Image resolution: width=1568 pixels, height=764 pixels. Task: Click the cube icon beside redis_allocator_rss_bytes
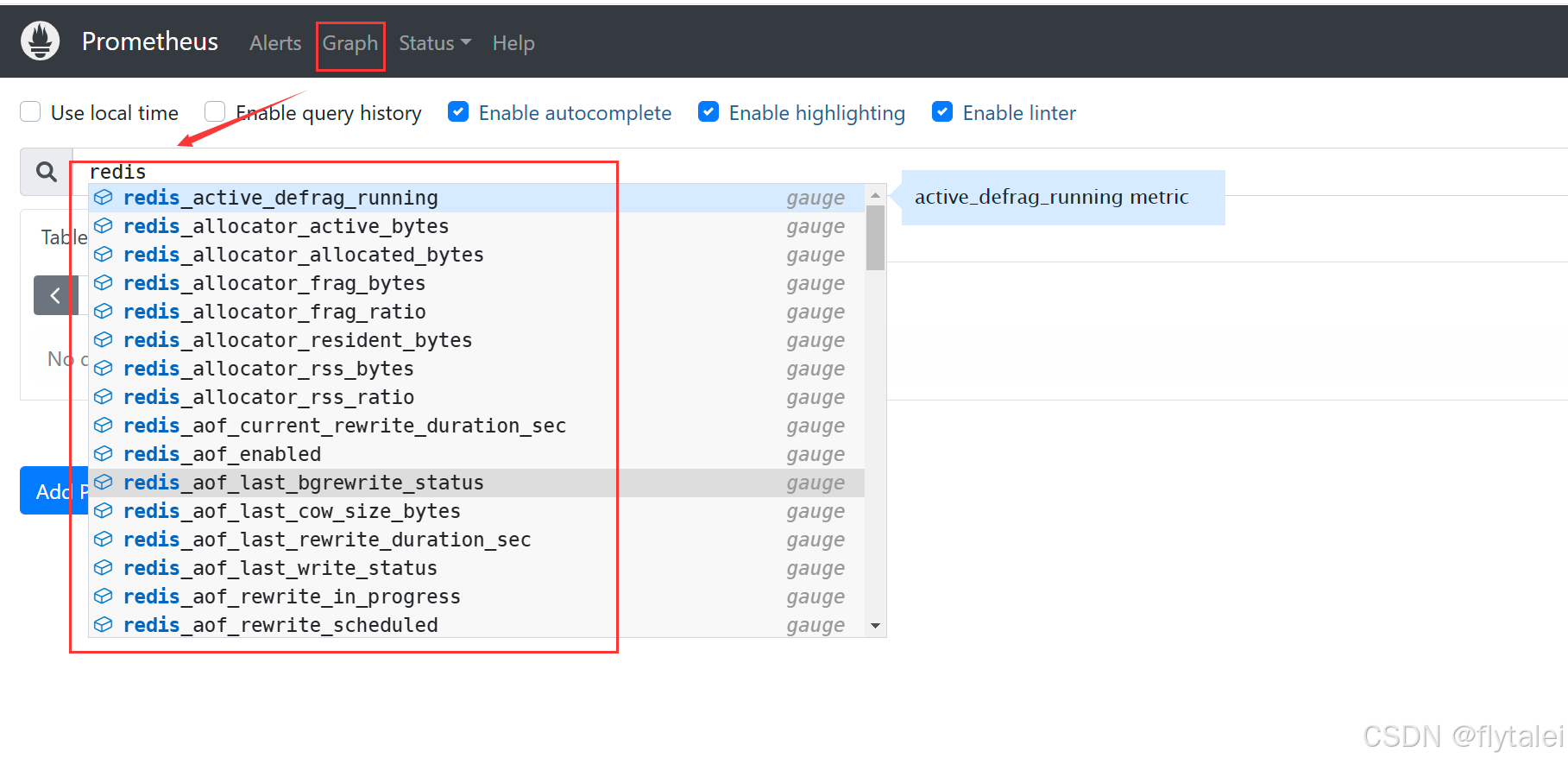point(104,369)
